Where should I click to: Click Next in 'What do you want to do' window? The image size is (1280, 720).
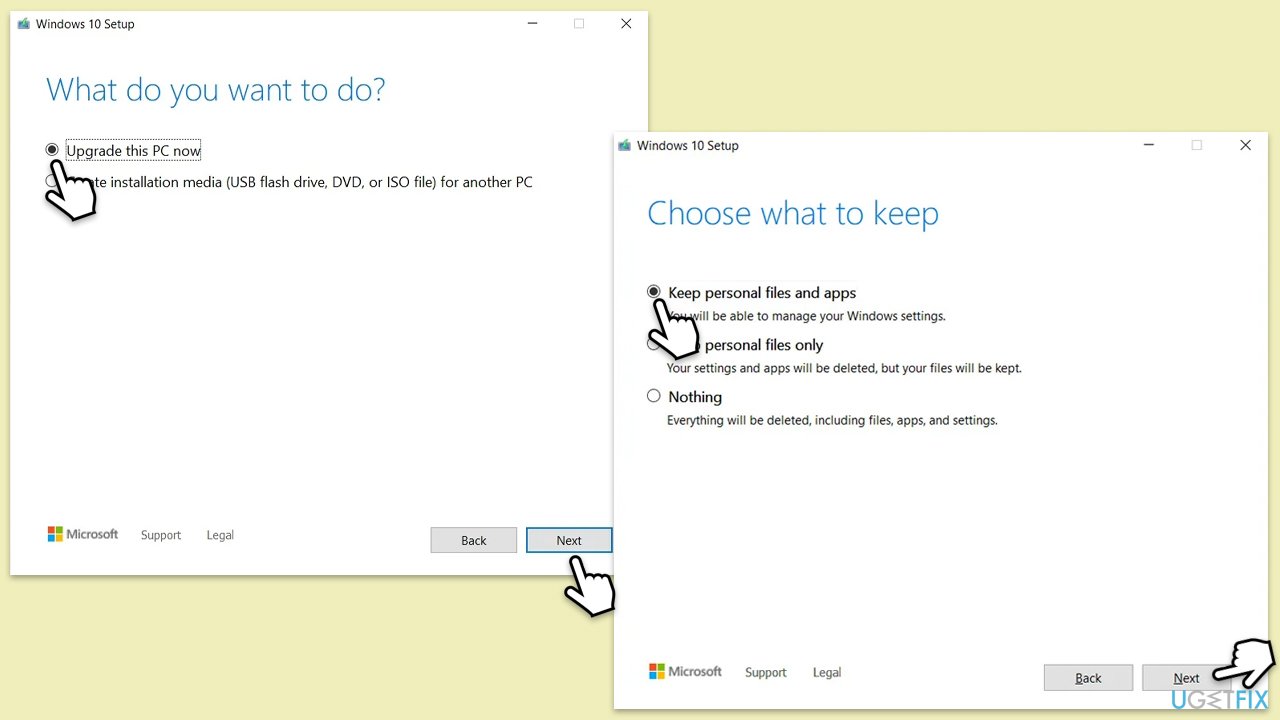pos(569,540)
